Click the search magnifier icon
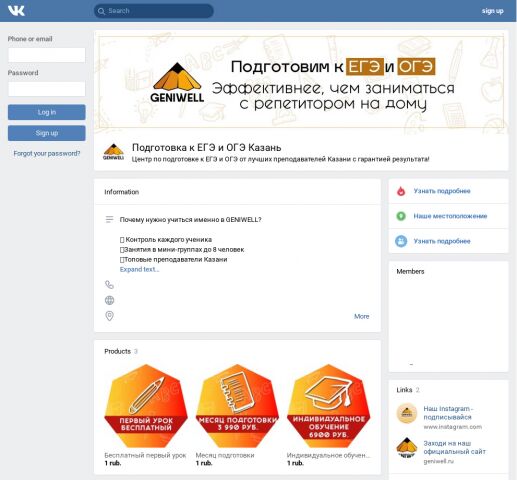The width and height of the screenshot is (517, 480). point(101,11)
